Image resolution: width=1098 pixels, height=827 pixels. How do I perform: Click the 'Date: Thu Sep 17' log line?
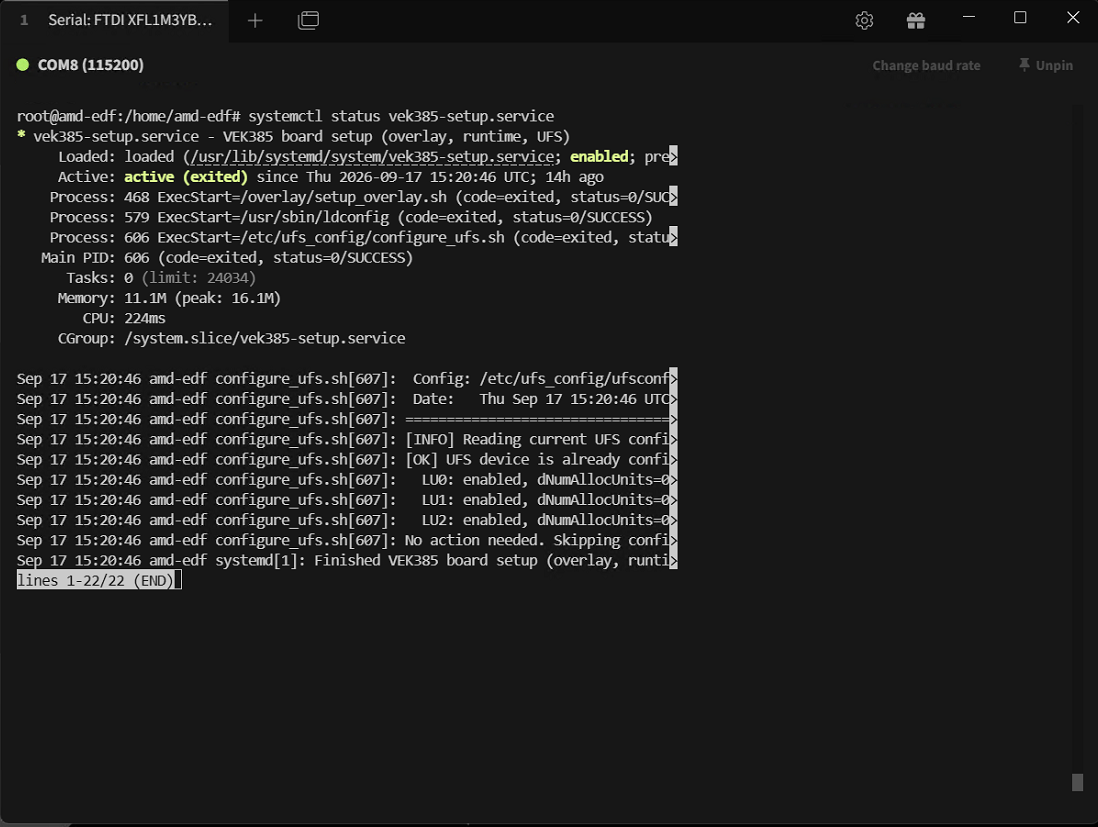(347, 399)
